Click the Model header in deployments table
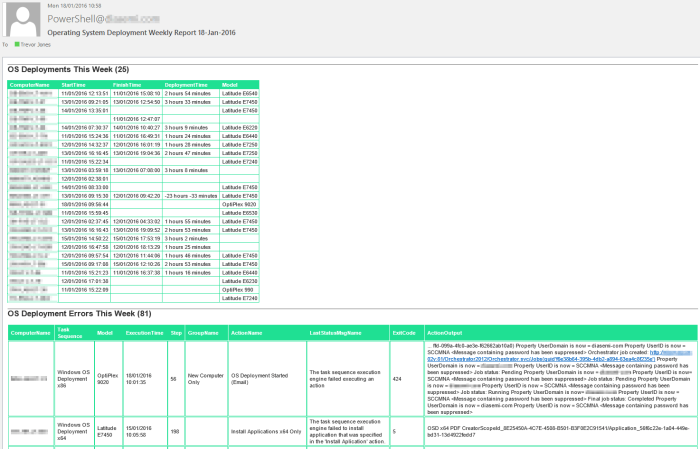Screen dimensions: 700x449 coord(229,85)
